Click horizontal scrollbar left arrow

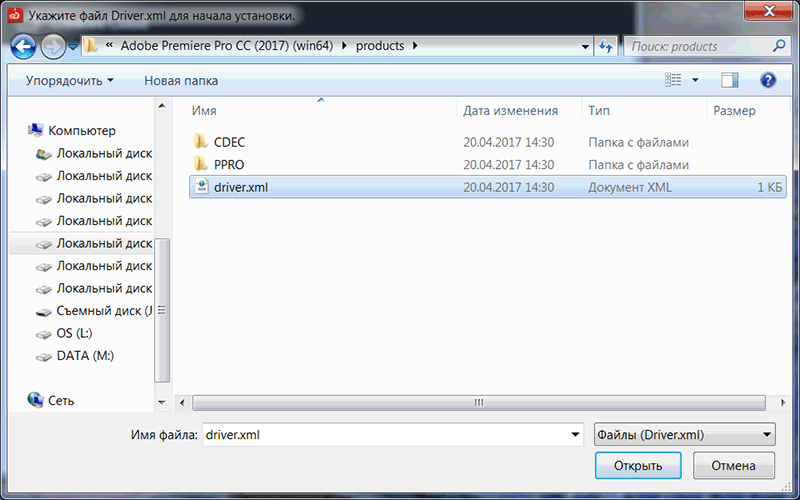click(182, 403)
